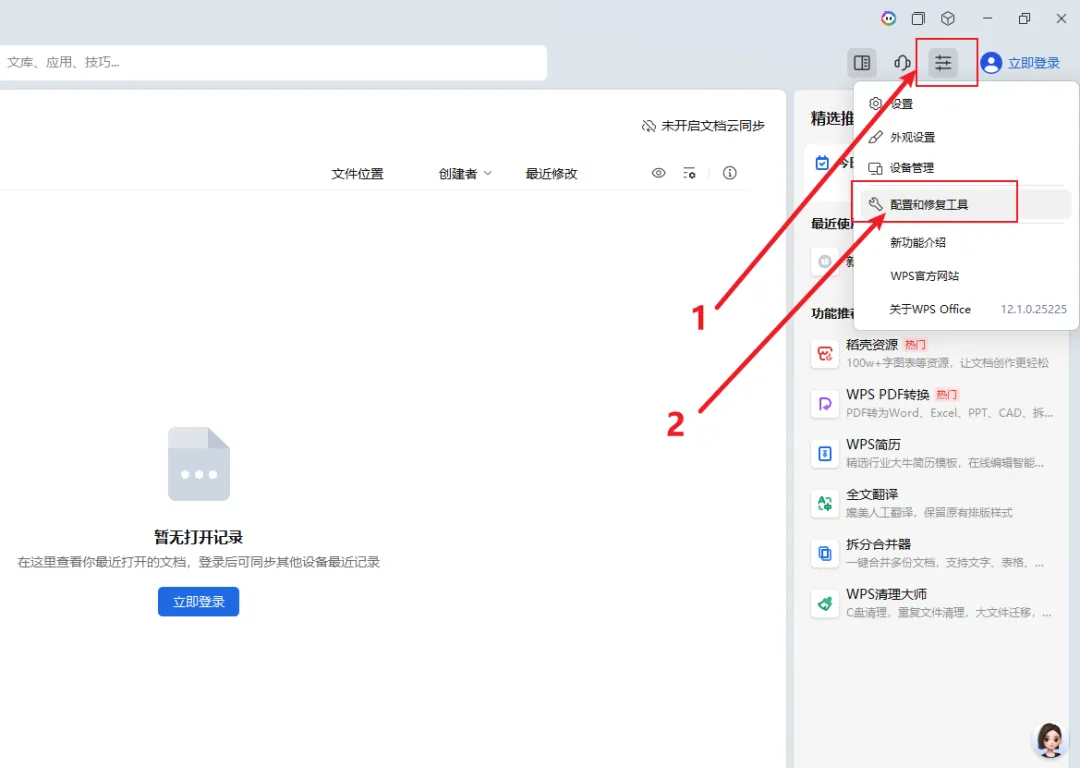Click the device icon beside 设备管理
Viewport: 1080px width, 768px height.
[x=875, y=168]
